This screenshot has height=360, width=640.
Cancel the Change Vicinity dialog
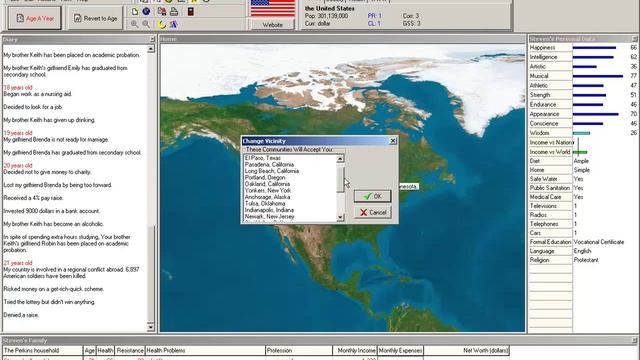point(372,212)
